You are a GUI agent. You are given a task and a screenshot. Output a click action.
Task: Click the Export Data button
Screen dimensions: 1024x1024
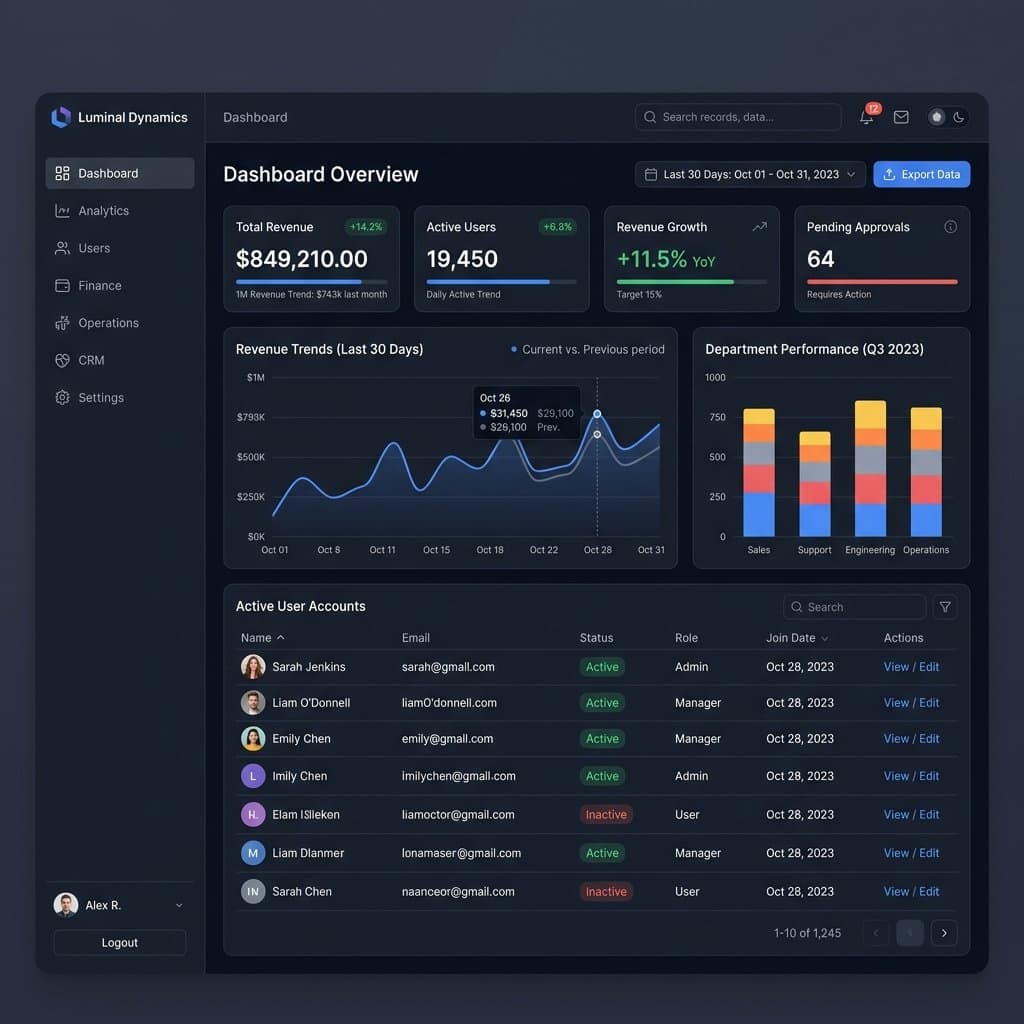tap(921, 175)
